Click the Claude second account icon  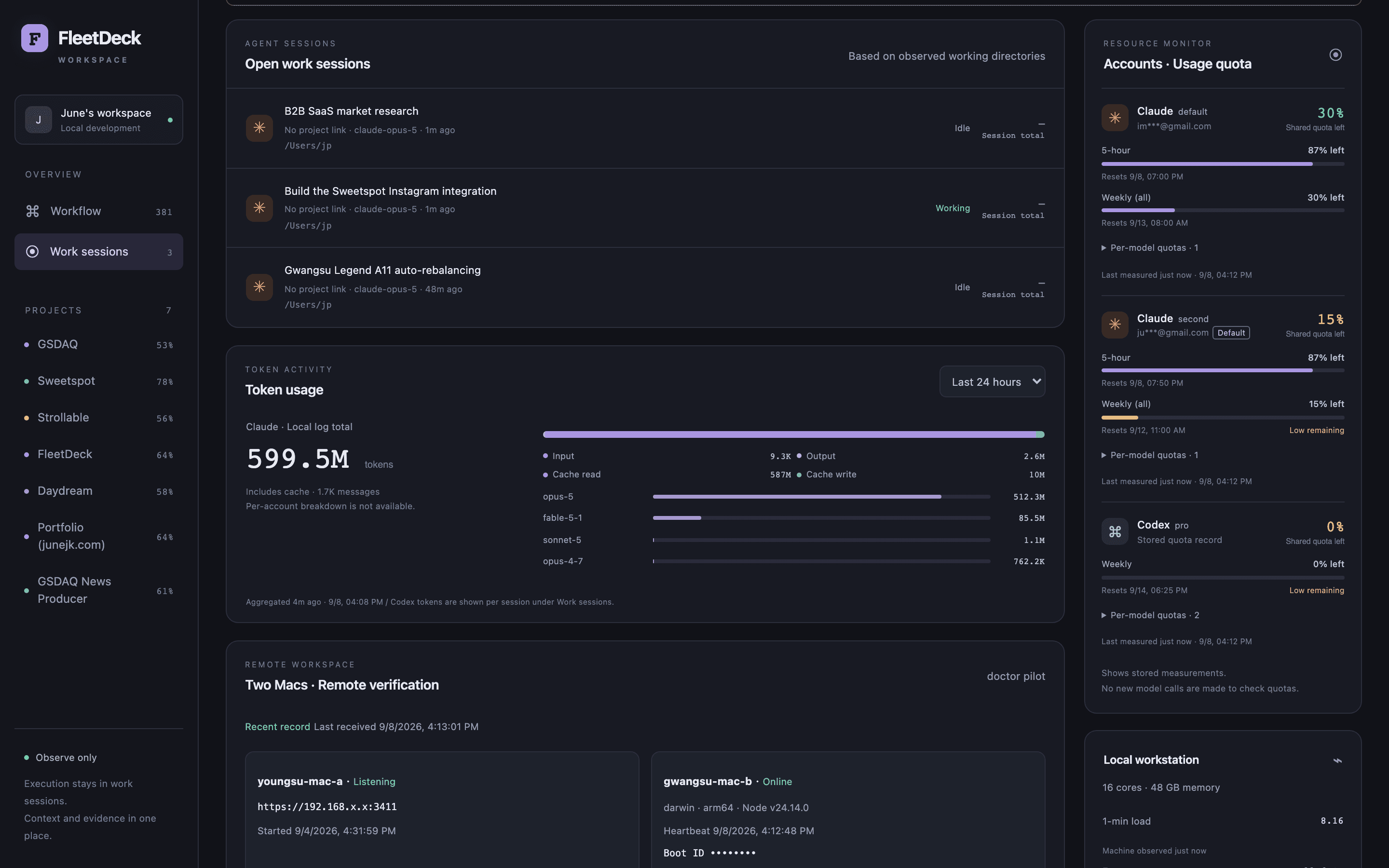pos(1115,325)
